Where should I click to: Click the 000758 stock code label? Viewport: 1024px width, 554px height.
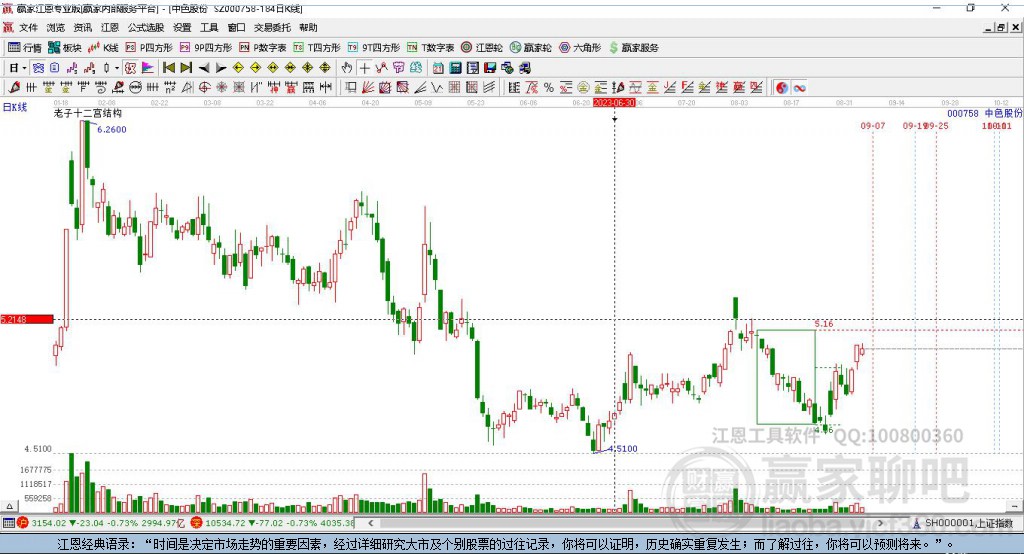(963, 113)
